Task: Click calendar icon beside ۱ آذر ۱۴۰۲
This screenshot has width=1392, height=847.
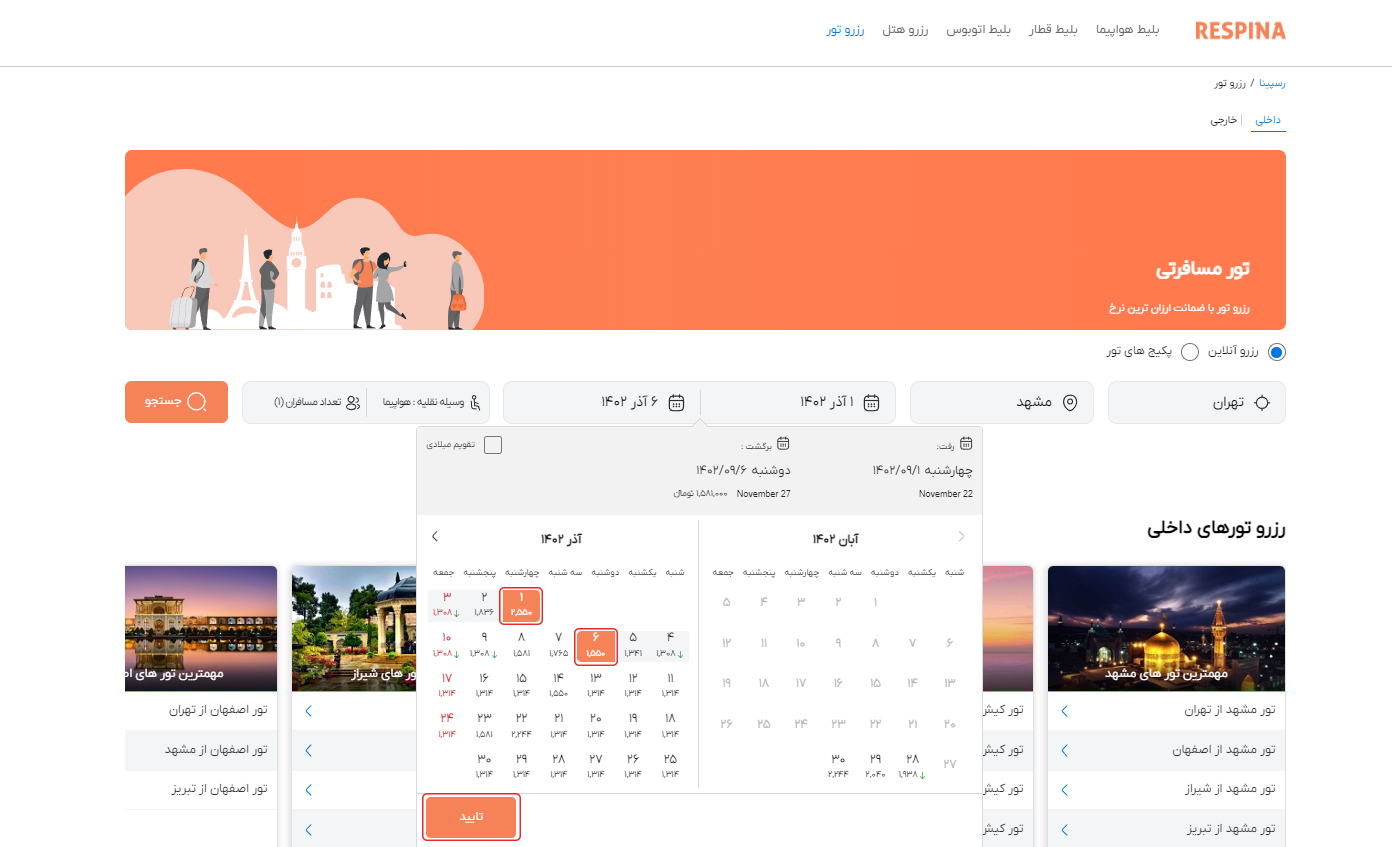Action: point(872,403)
